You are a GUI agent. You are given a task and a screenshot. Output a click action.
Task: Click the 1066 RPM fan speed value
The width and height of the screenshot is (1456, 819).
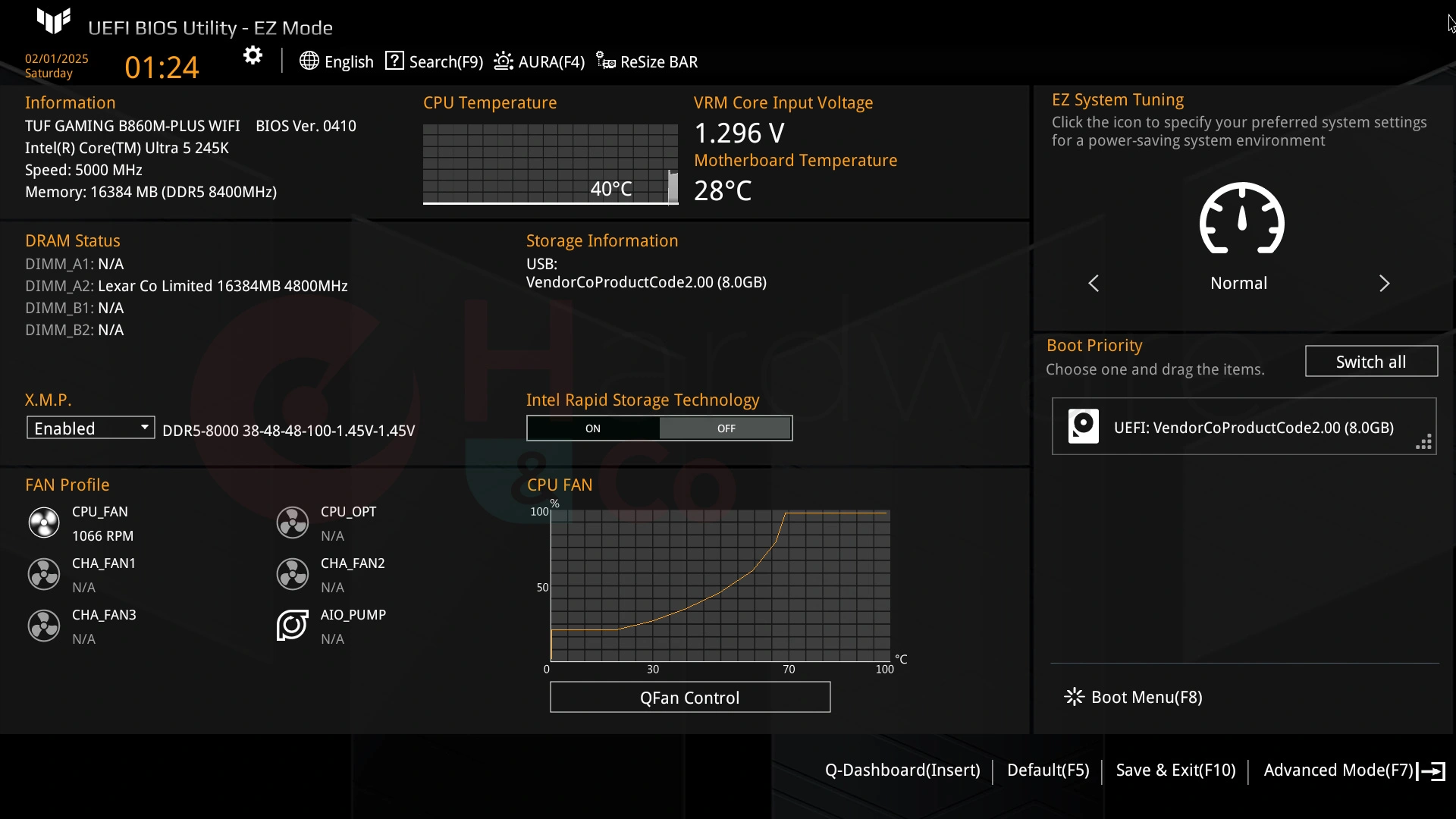103,536
